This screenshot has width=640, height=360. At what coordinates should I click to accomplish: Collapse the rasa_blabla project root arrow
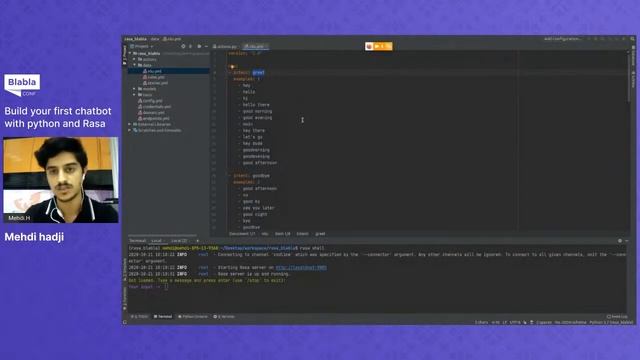tap(130, 53)
